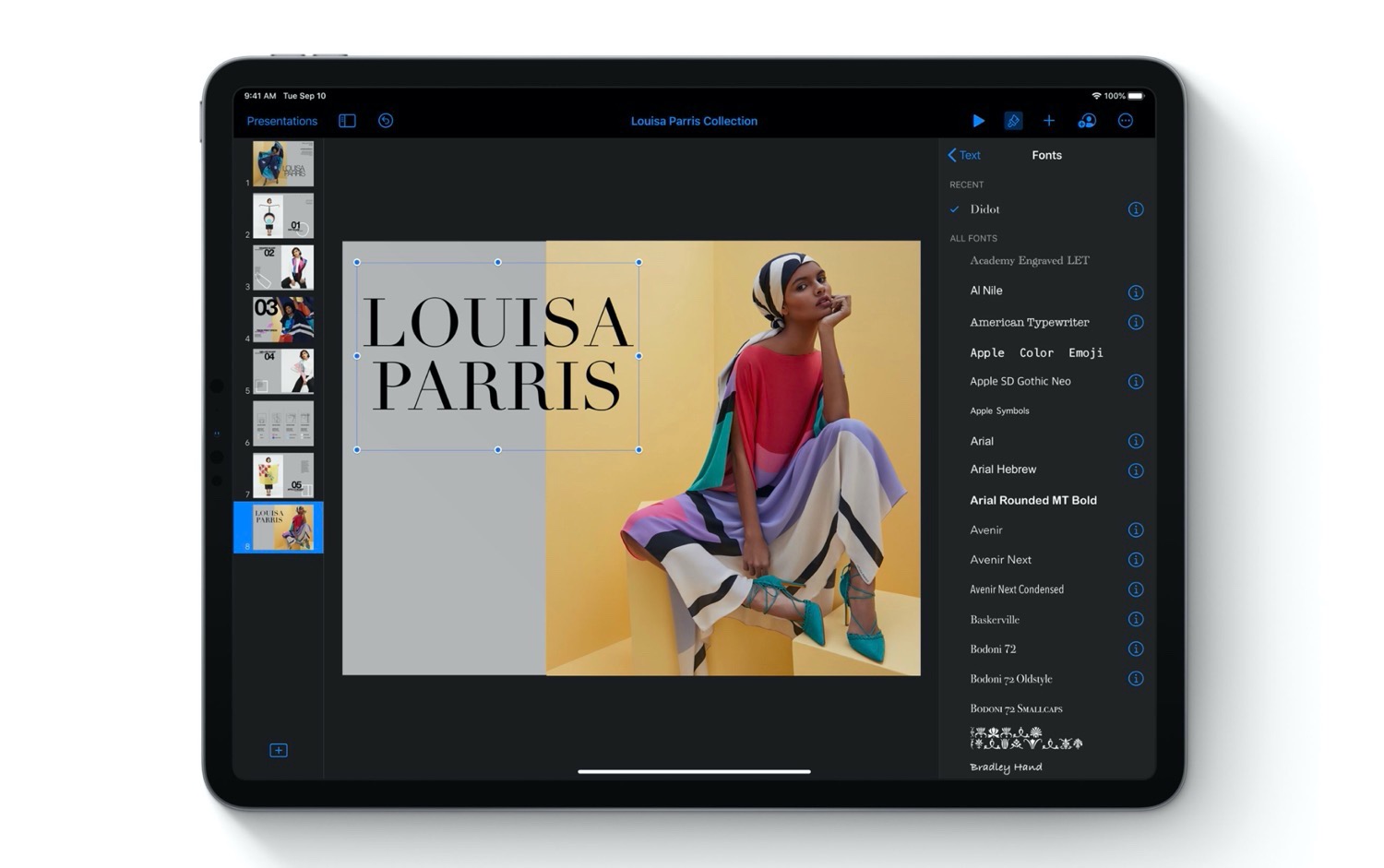The height and width of the screenshot is (868, 1384).
Task: Go to slide 3 thumbnail
Action: point(283,268)
